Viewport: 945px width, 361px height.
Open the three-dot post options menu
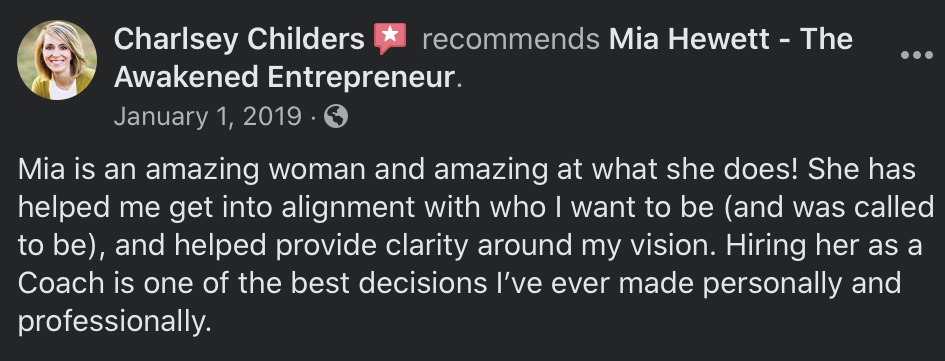pyautogui.click(x=916, y=55)
